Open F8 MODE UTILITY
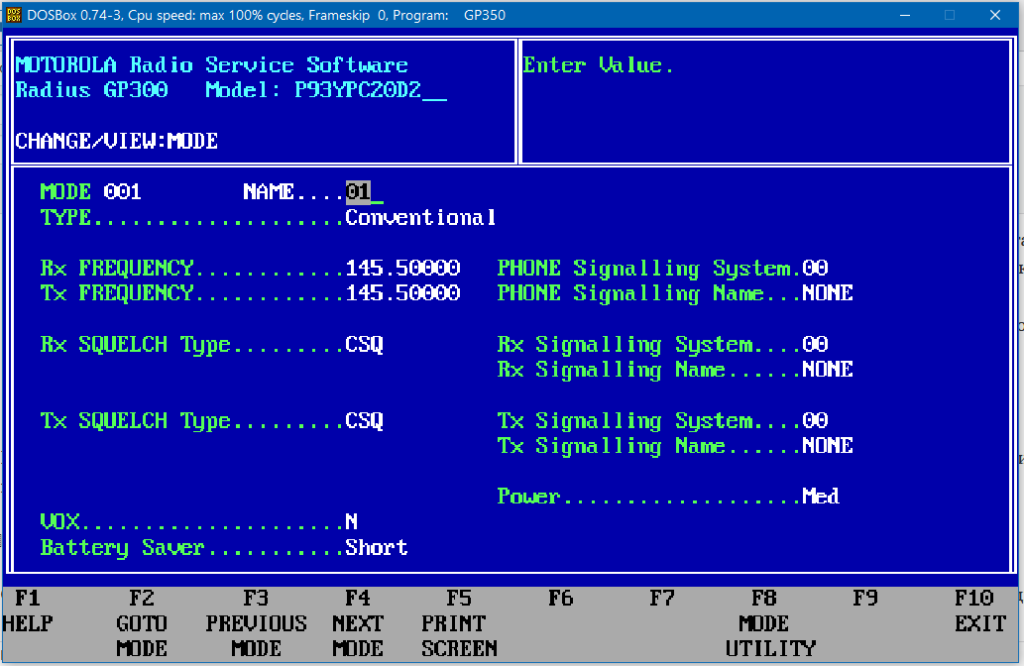This screenshot has height=666, width=1024. click(771, 624)
